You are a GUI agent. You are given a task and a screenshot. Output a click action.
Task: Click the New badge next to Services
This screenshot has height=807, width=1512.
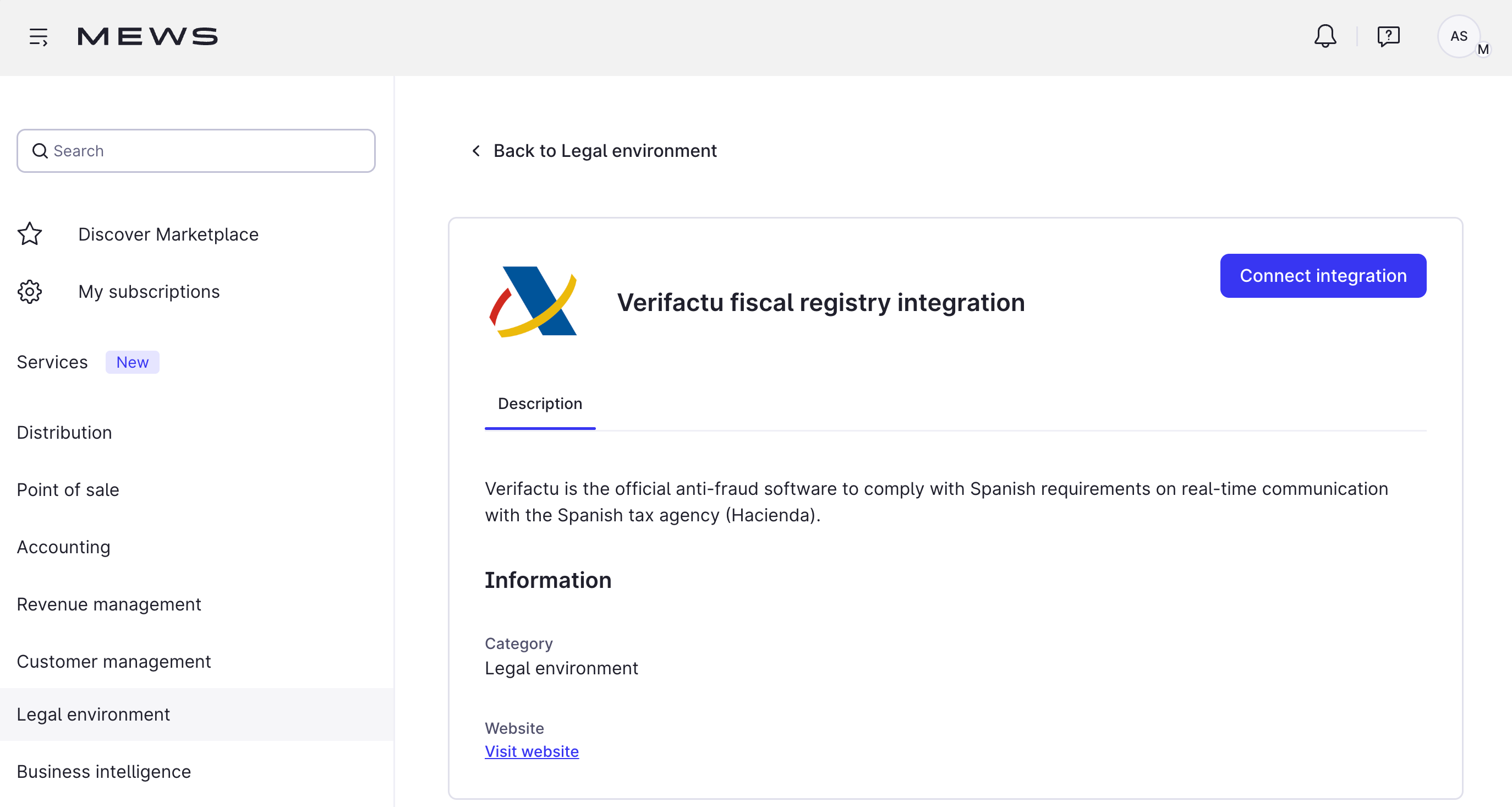click(x=132, y=362)
